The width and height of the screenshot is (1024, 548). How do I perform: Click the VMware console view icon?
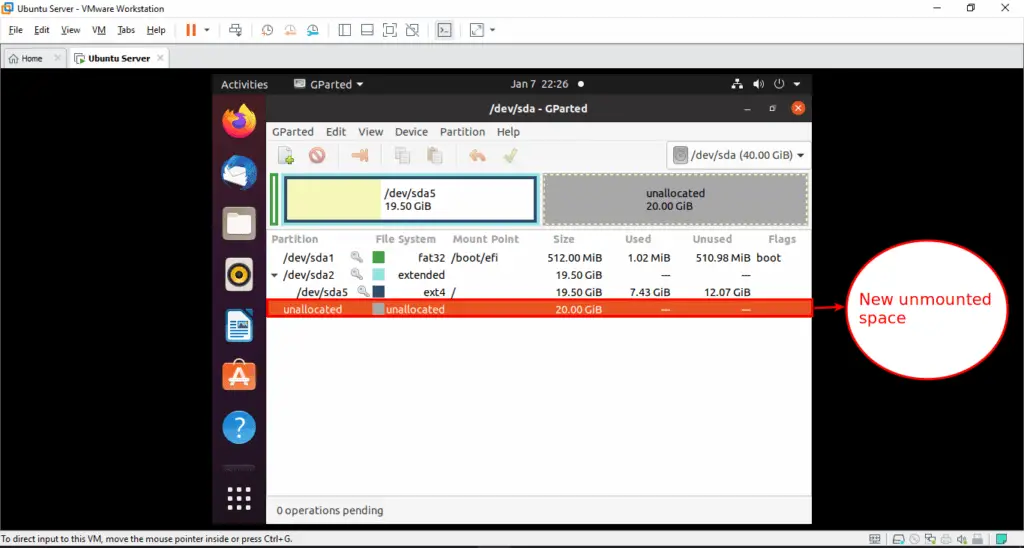(x=445, y=30)
